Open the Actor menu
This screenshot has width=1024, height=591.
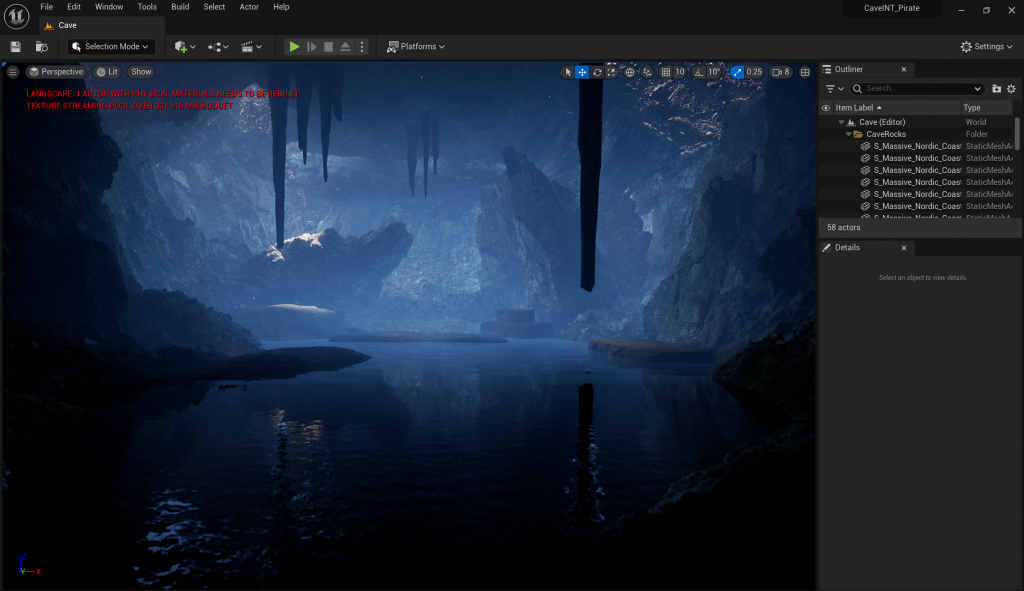click(x=249, y=7)
